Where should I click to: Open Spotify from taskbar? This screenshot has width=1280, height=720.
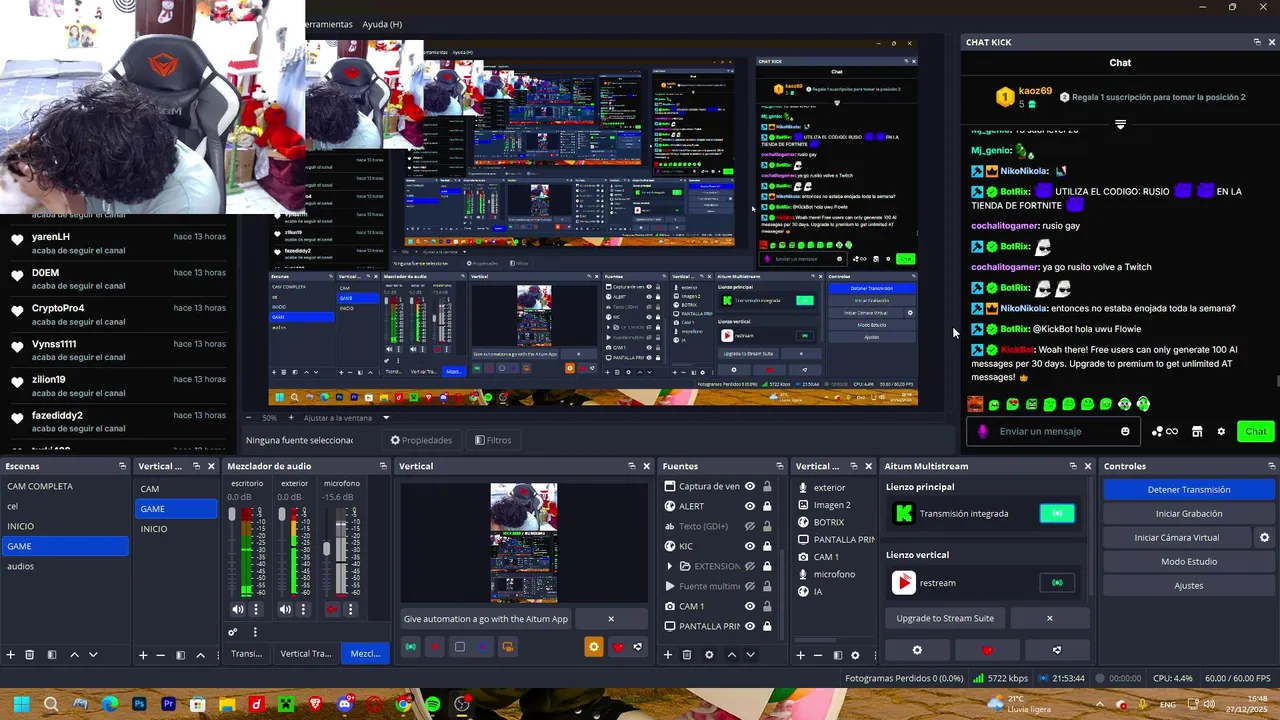[x=432, y=704]
